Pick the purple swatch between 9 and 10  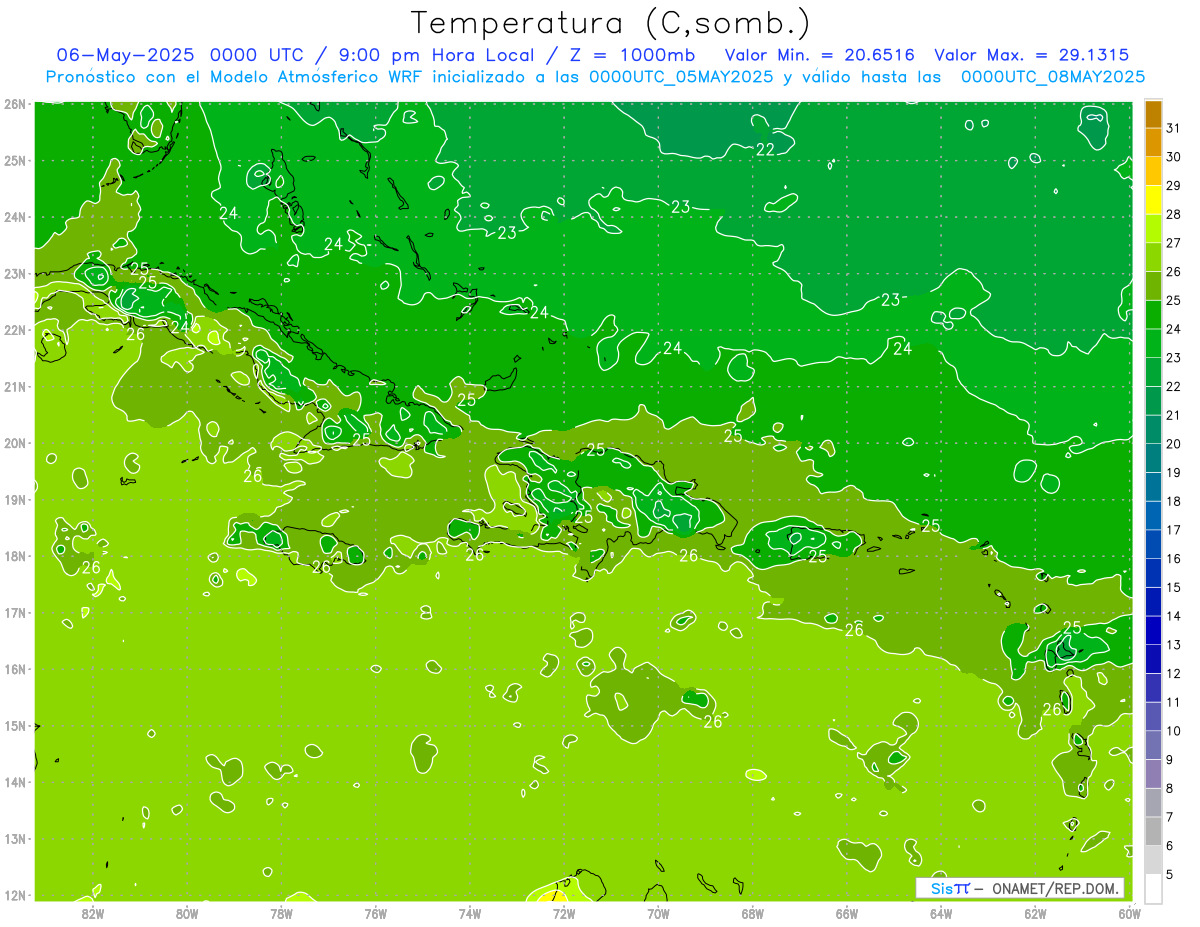[1154, 745]
